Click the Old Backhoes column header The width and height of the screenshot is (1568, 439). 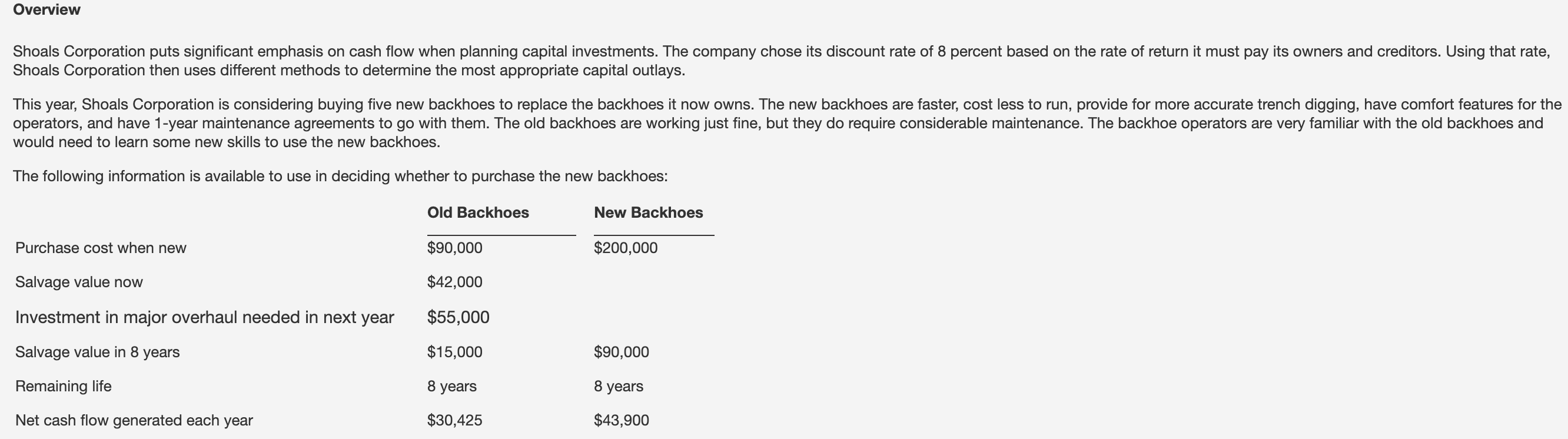tap(478, 212)
